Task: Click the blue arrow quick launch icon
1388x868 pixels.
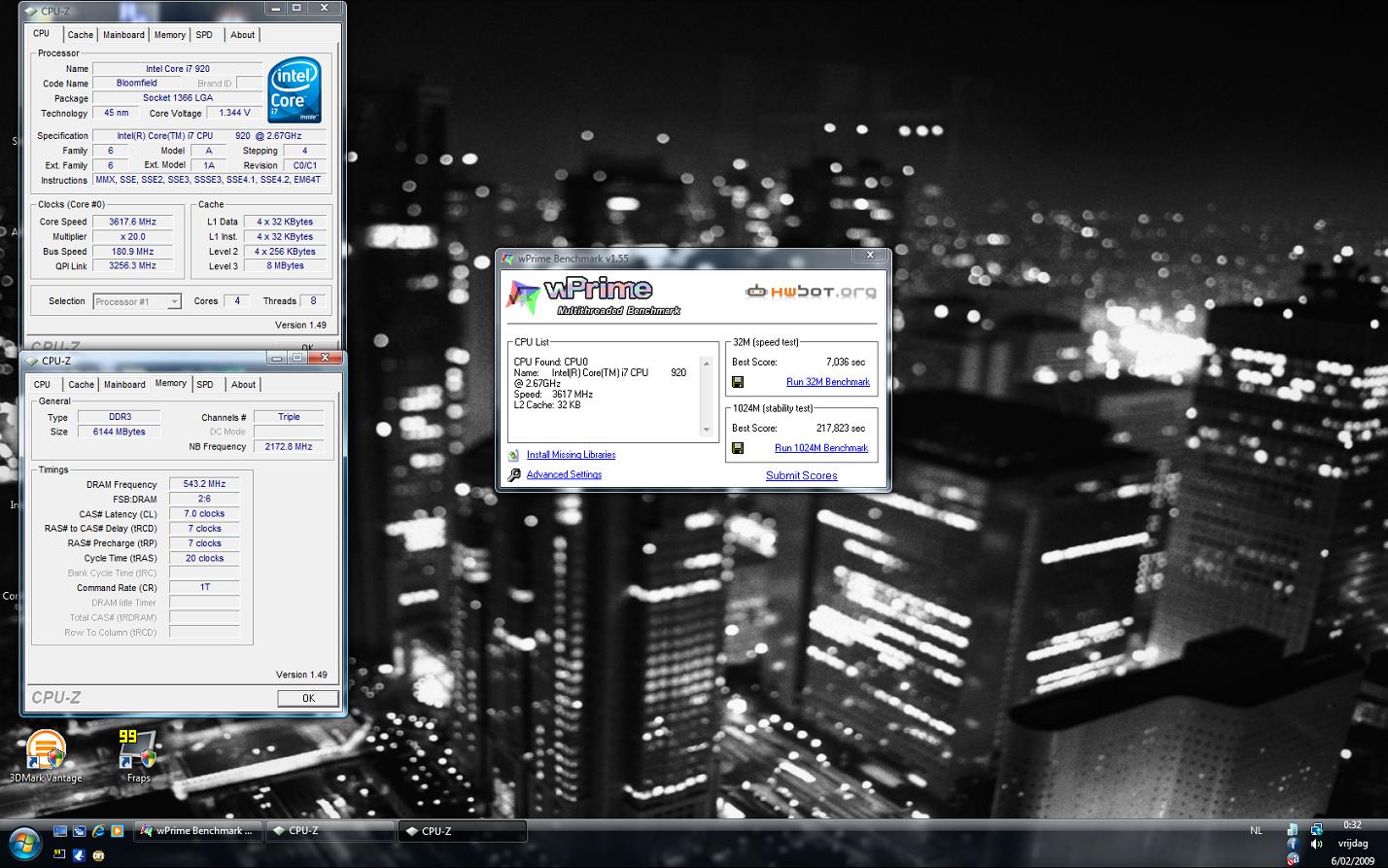Action: tap(80, 855)
